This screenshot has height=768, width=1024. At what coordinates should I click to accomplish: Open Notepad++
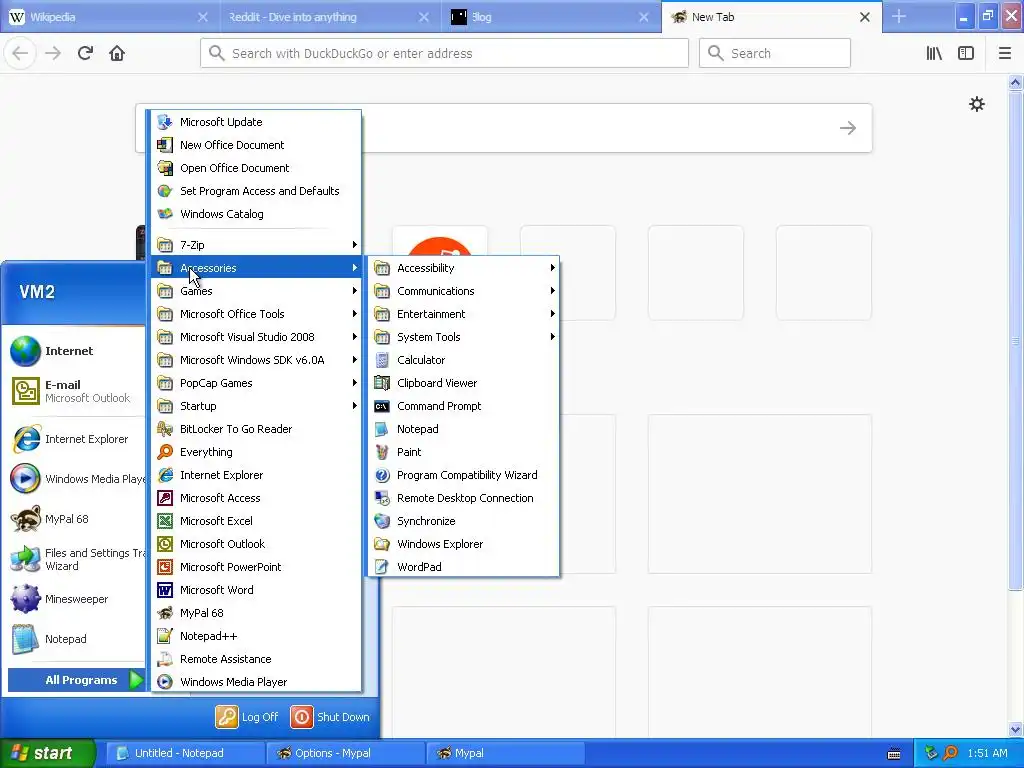tap(256, 636)
